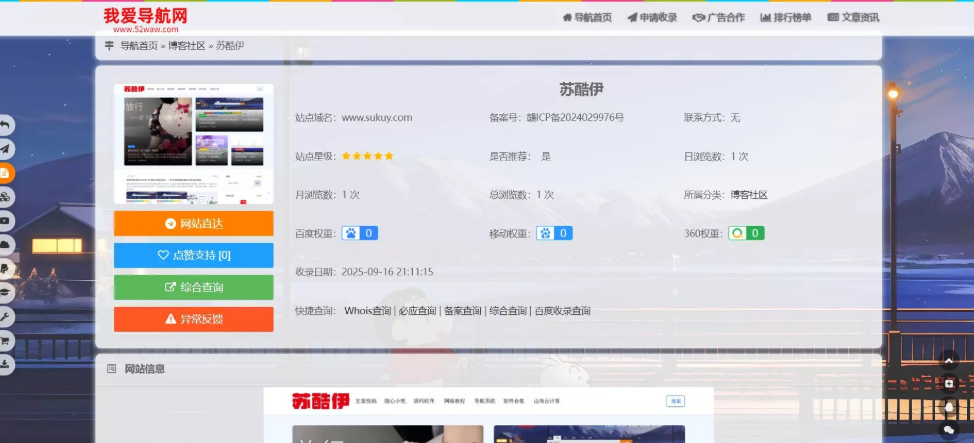The width and height of the screenshot is (974, 443).
Task: Click the QQ penguin floating icon
Action: click(x=949, y=407)
